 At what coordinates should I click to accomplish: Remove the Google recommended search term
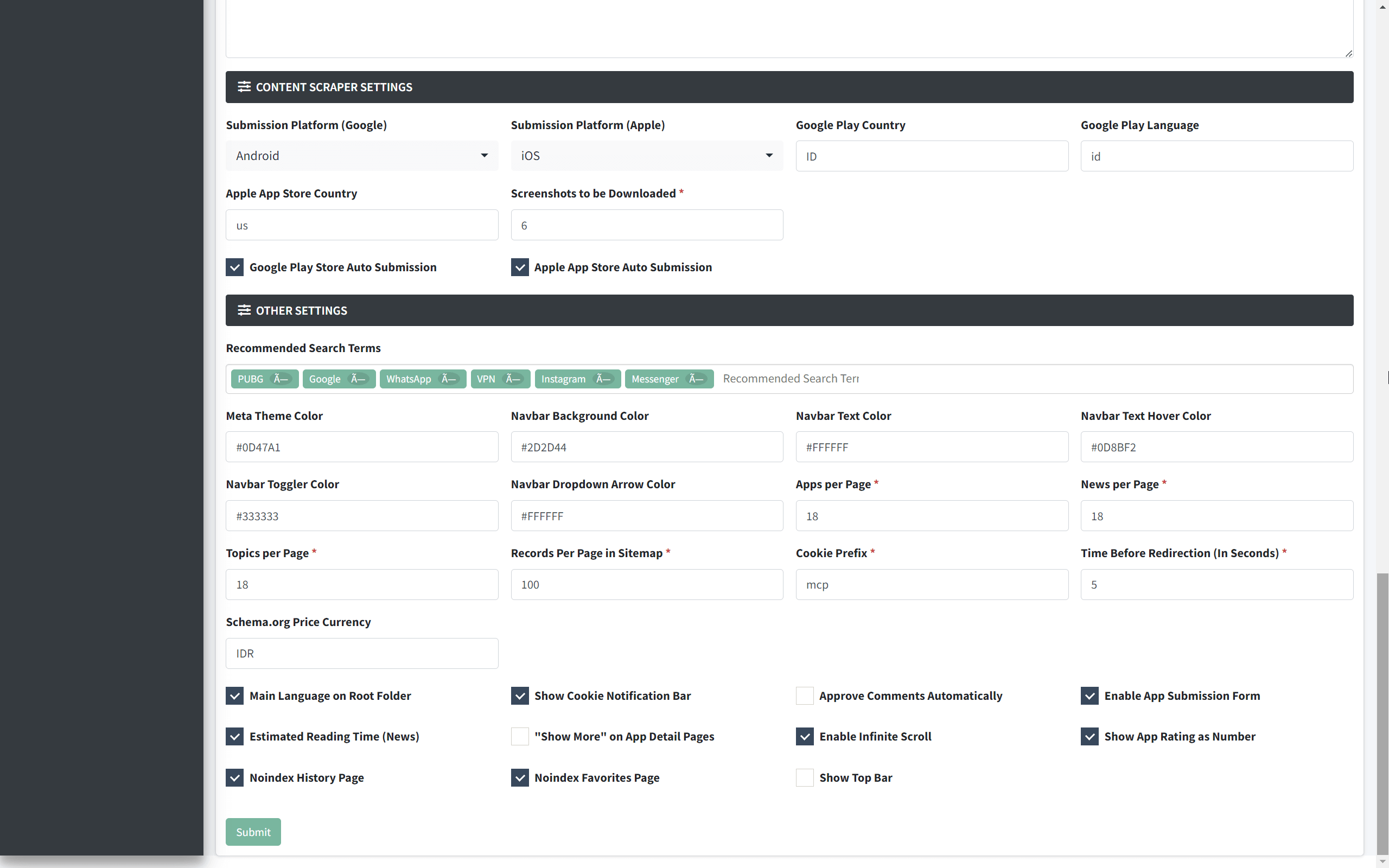(358, 379)
